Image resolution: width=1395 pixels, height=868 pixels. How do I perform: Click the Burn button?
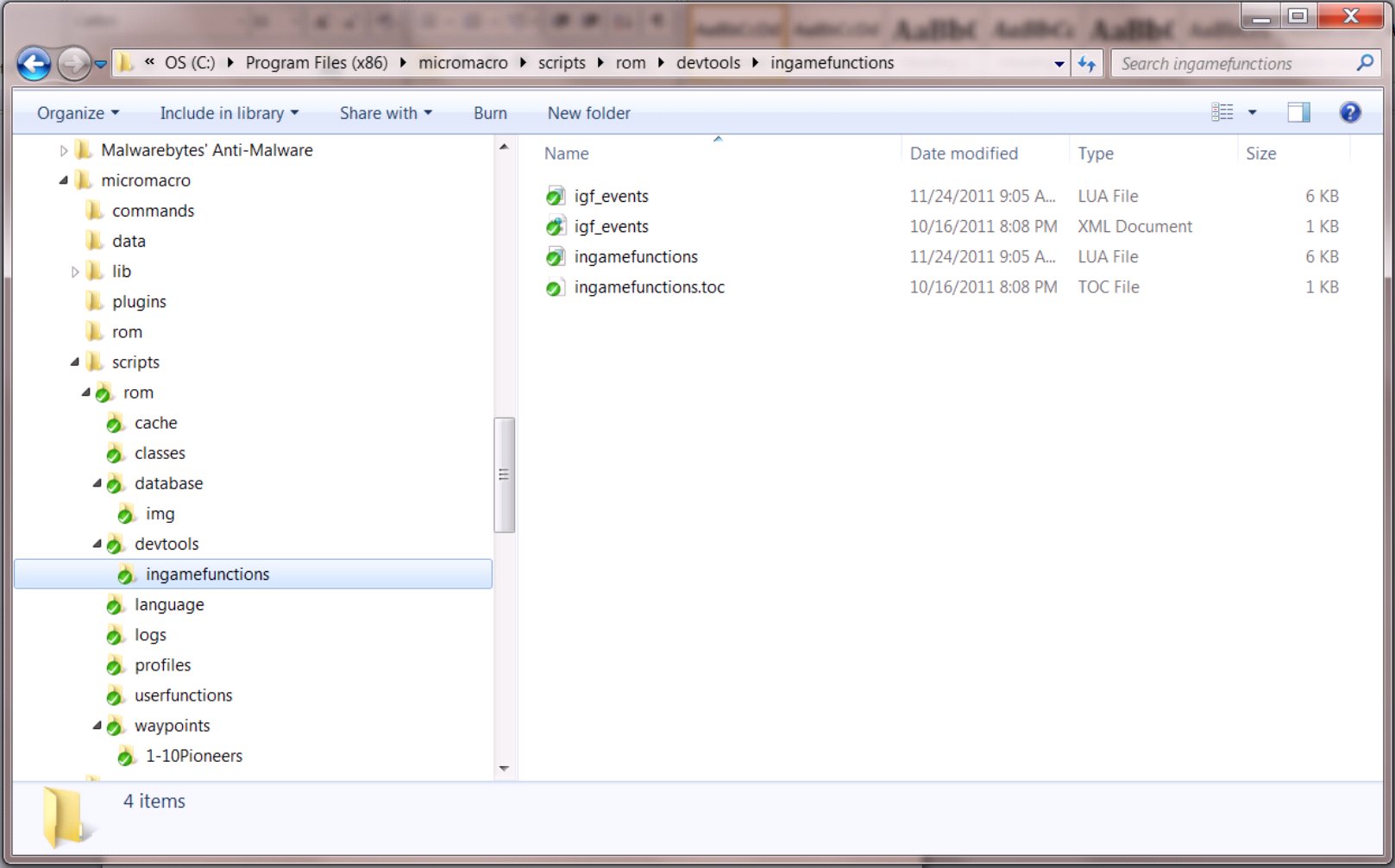coord(490,113)
